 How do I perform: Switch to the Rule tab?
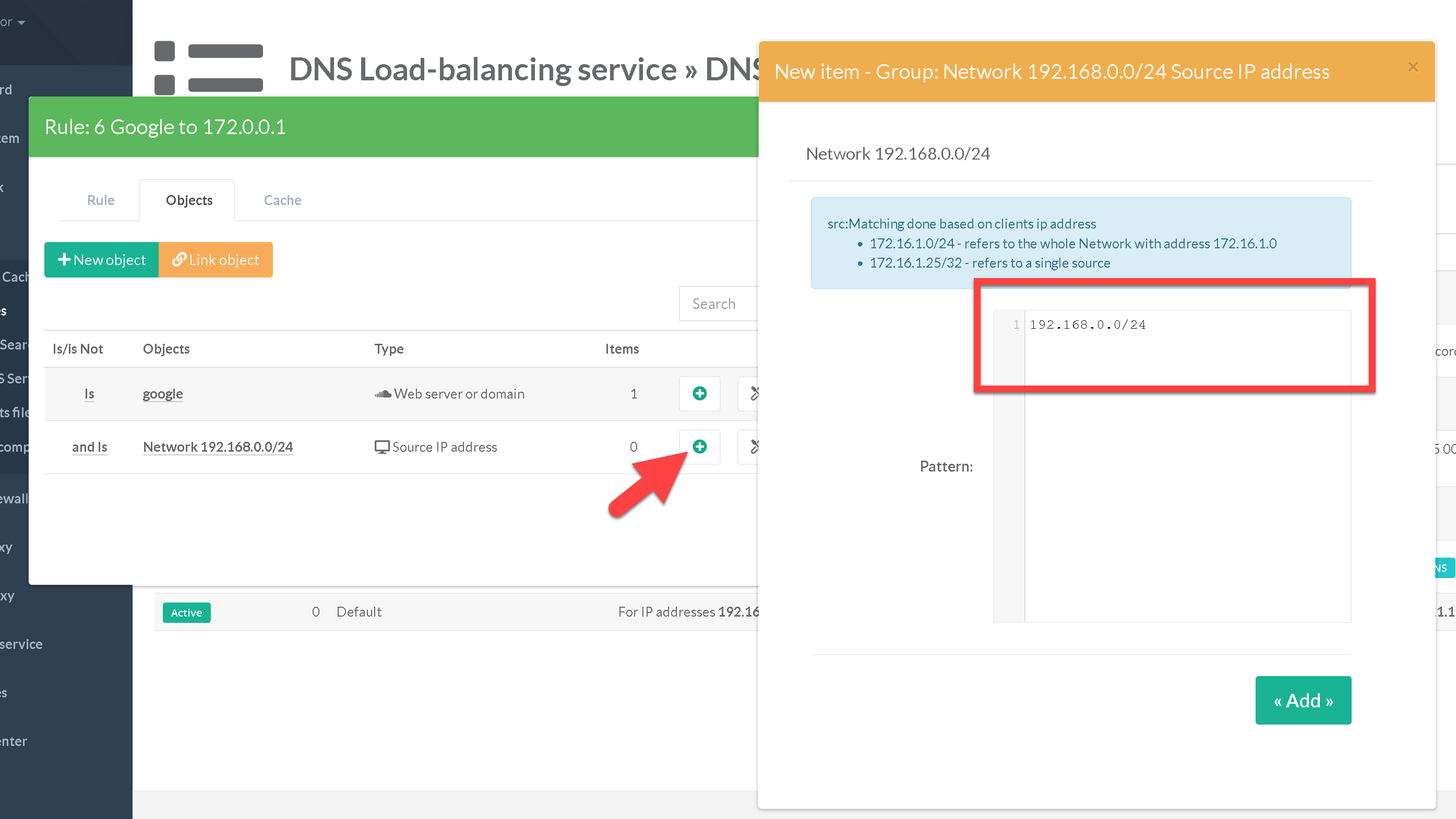coord(101,200)
